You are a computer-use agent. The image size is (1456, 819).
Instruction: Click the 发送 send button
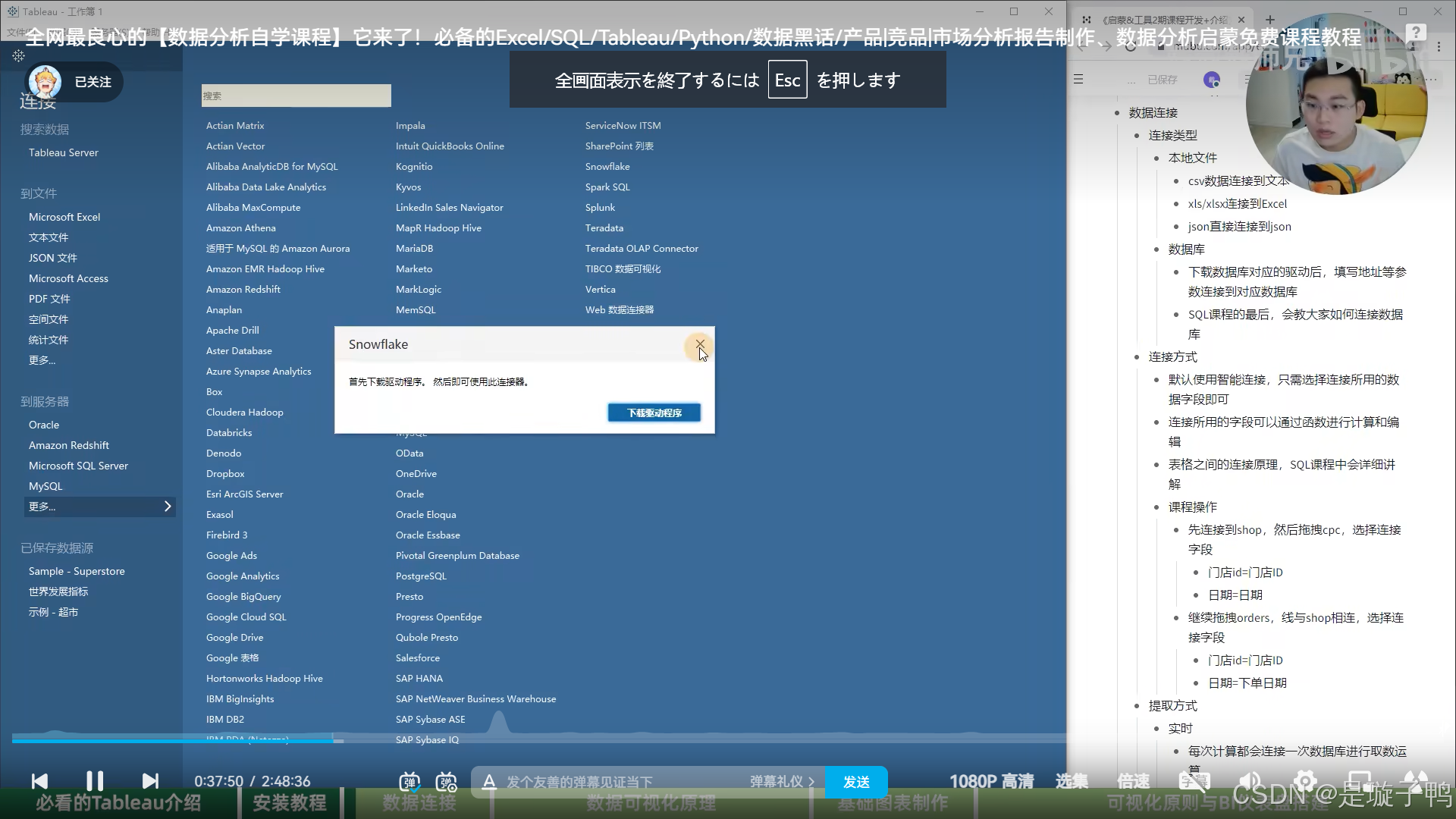(x=856, y=782)
